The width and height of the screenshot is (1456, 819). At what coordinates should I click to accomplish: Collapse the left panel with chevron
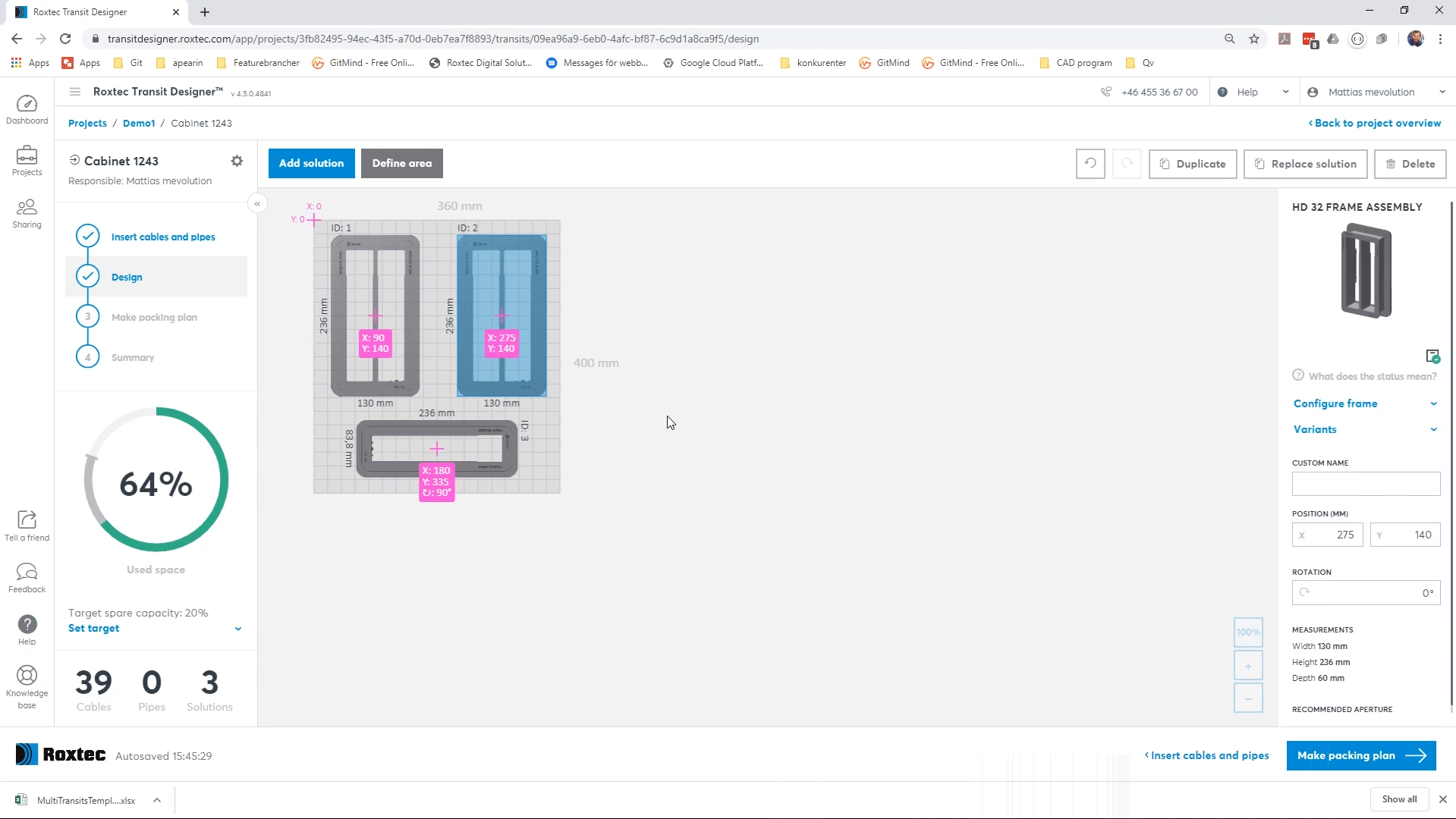coord(257,203)
